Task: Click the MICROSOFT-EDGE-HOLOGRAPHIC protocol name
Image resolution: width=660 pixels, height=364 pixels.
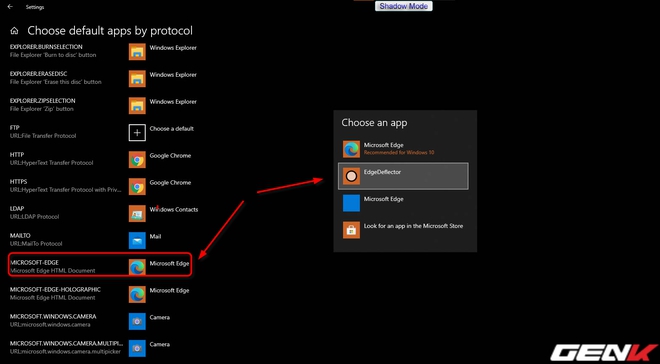Action: click(x=55, y=290)
